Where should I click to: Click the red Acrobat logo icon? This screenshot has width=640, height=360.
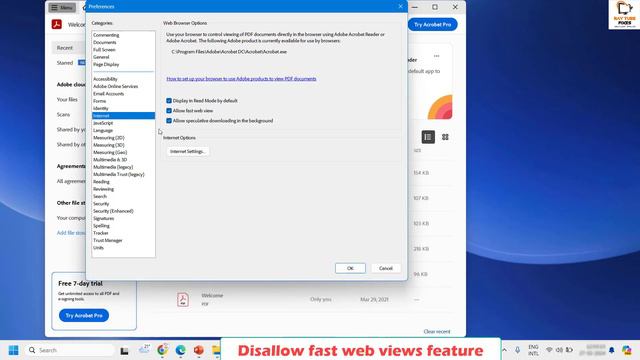click(x=57, y=24)
